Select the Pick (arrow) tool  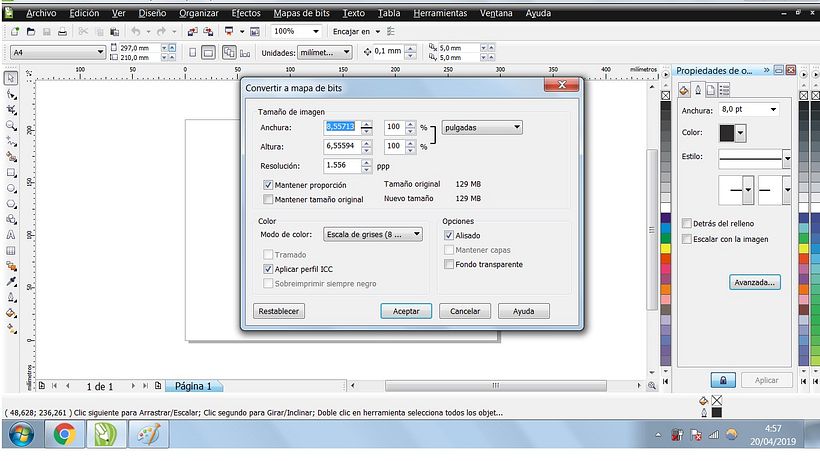click(x=10, y=78)
